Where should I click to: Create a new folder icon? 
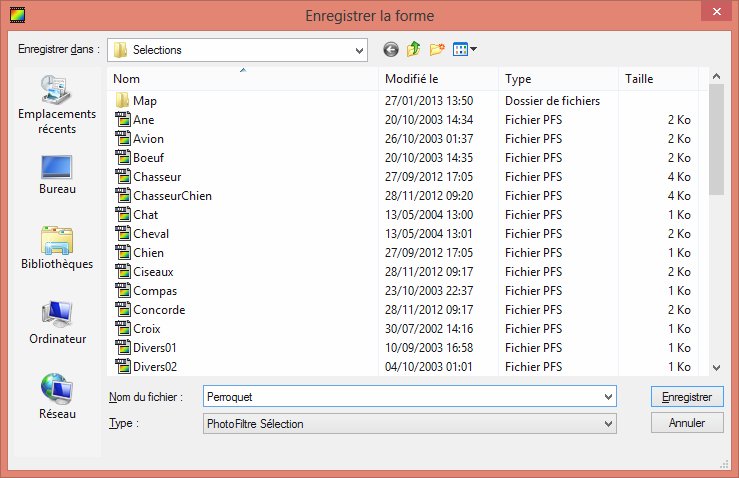pos(437,49)
